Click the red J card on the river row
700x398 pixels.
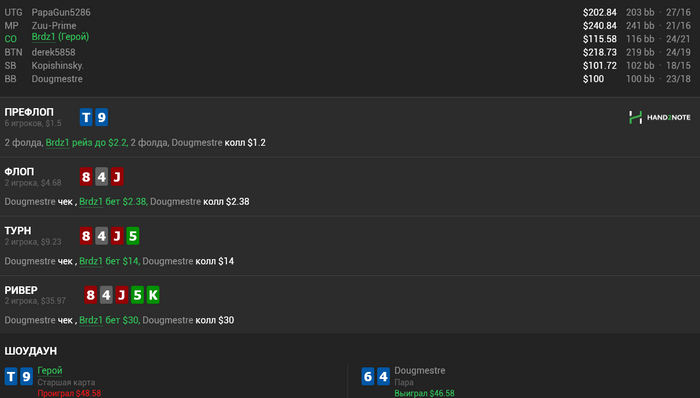click(121, 295)
